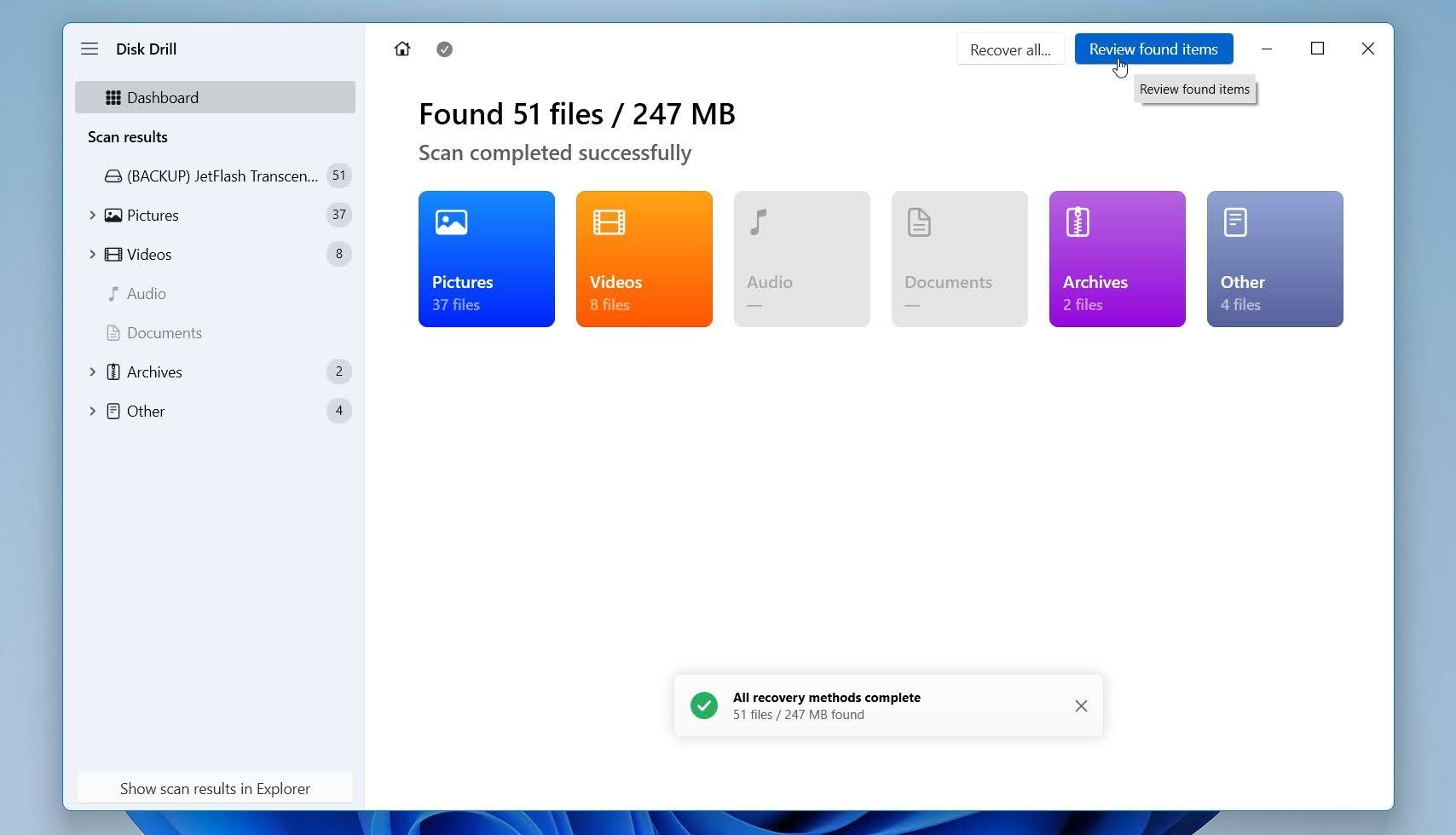The image size is (1456, 835).
Task: Click the Review found items button
Action: (x=1153, y=49)
